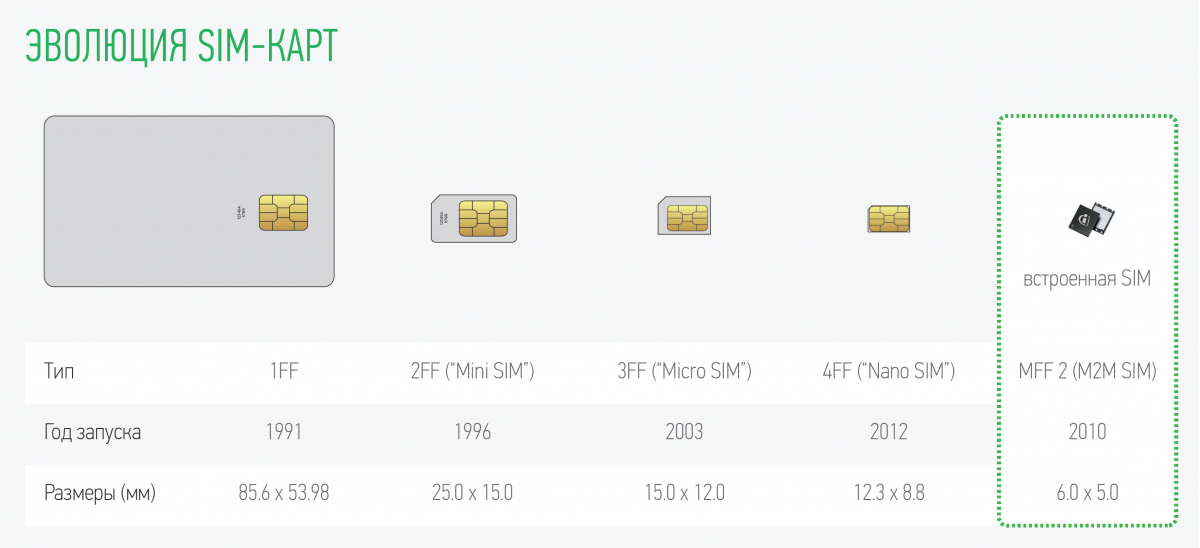
Task: Click the 3FF ("Micro SIM") type cell
Action: pyautogui.click(x=685, y=372)
